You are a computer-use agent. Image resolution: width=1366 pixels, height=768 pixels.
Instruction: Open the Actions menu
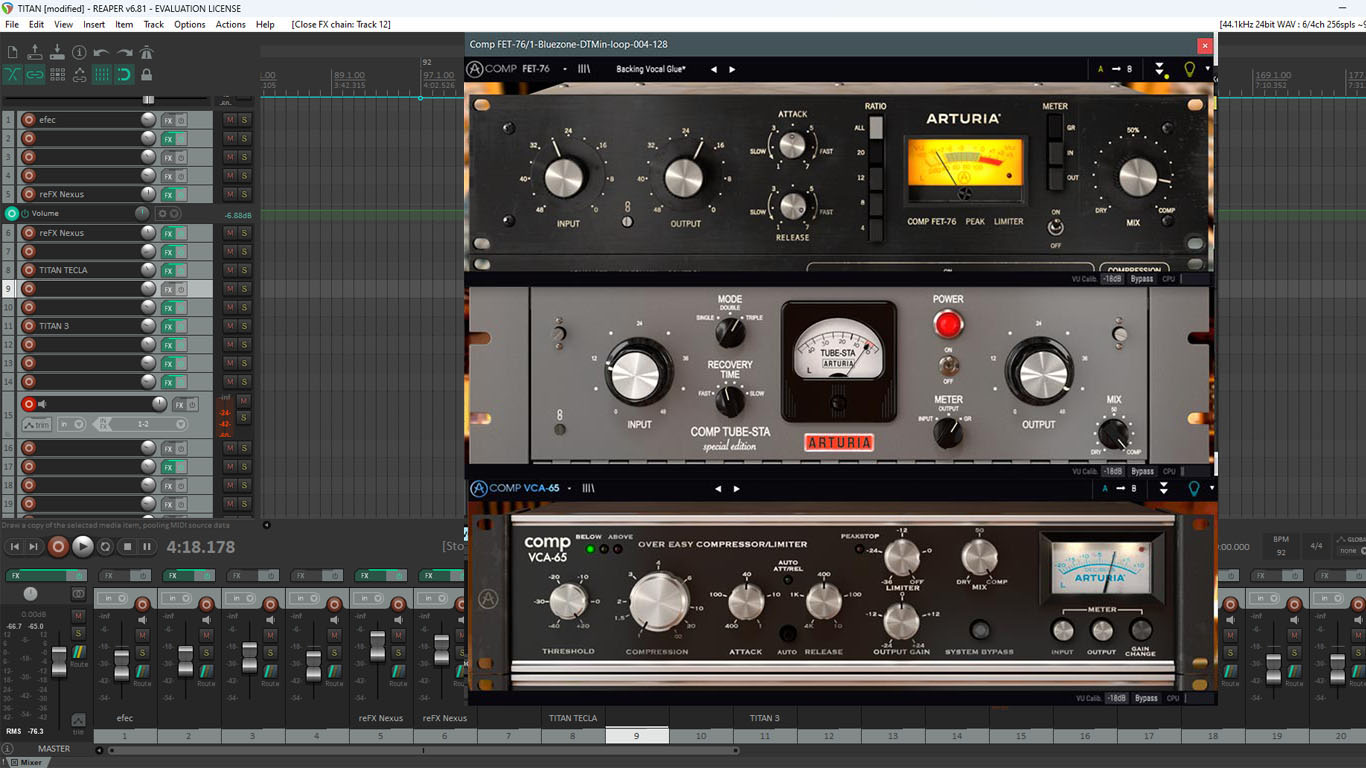[230, 24]
